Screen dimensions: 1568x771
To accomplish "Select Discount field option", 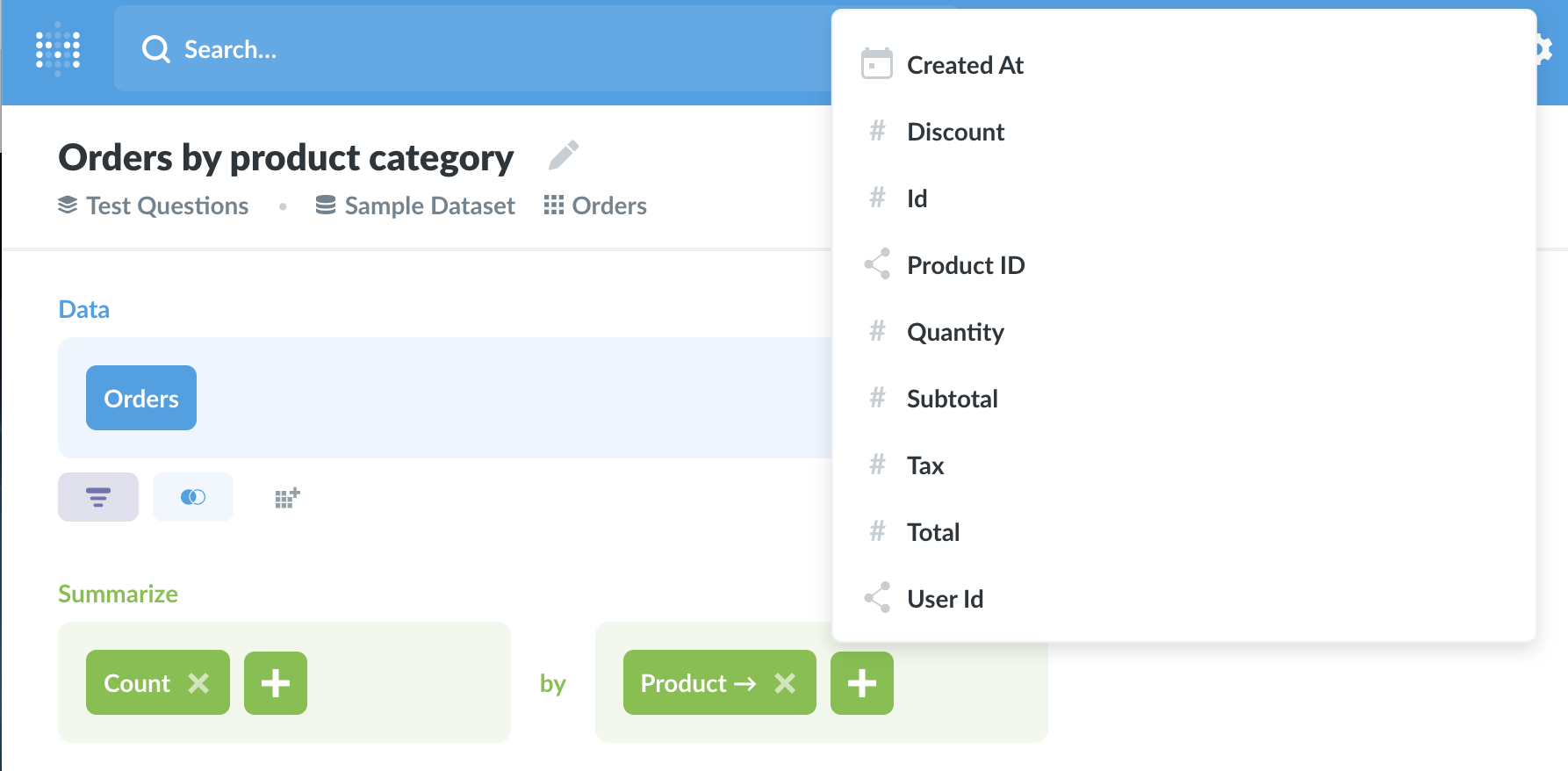I will [x=1183, y=132].
